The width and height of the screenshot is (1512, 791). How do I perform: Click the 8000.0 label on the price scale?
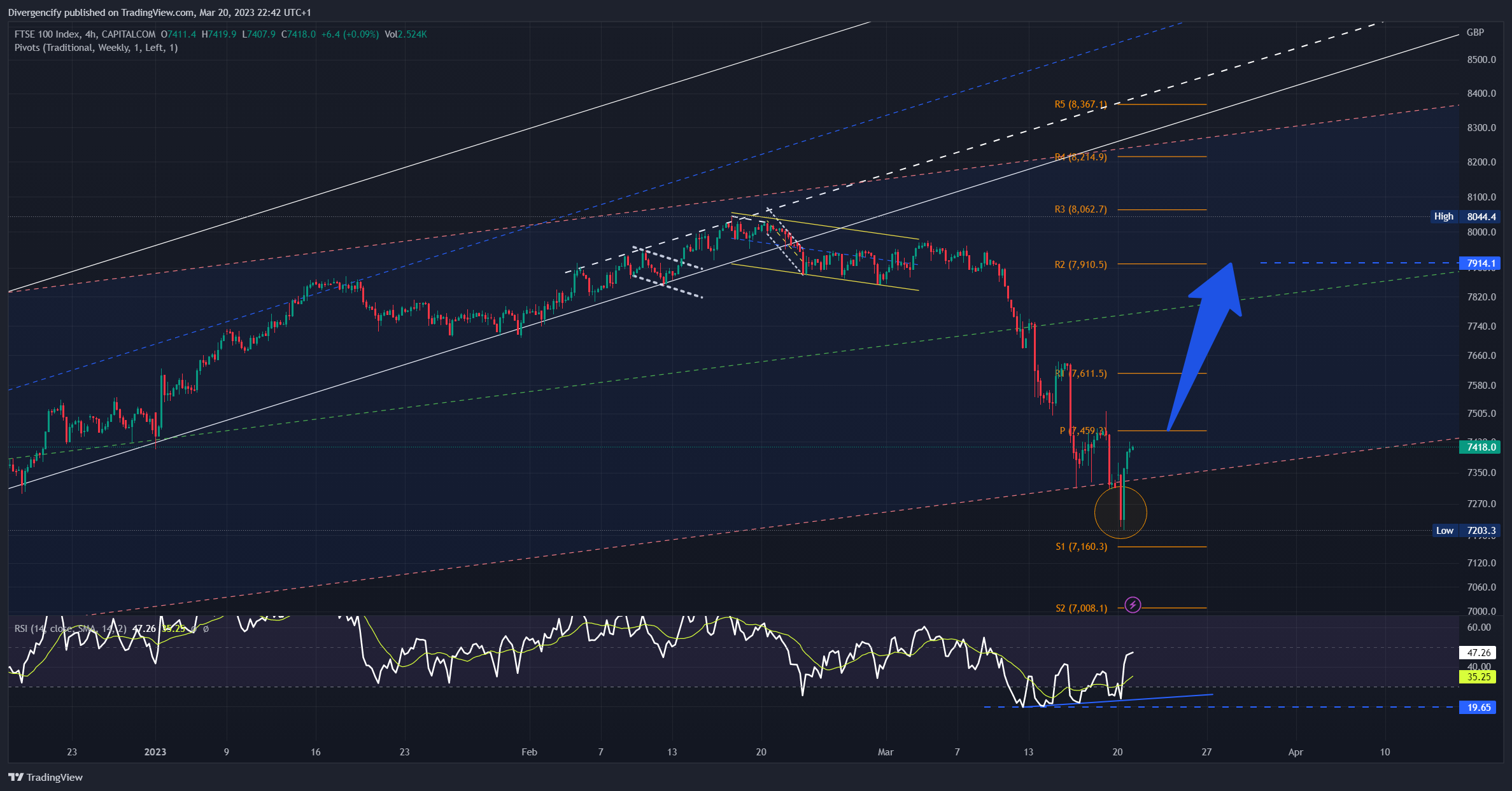point(1481,232)
